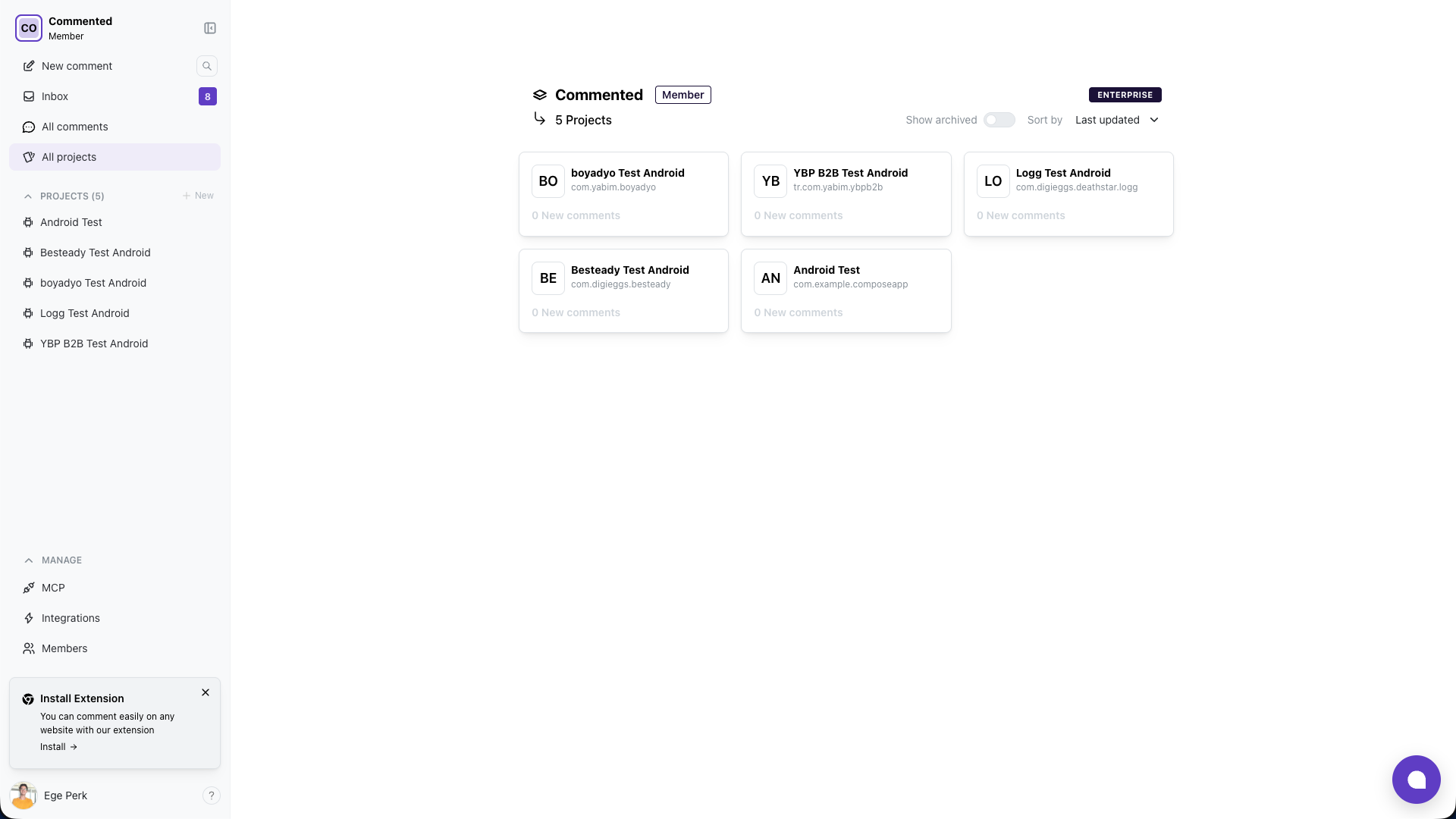Click package name tr.com.yabim.ybpb2b

tap(838, 187)
